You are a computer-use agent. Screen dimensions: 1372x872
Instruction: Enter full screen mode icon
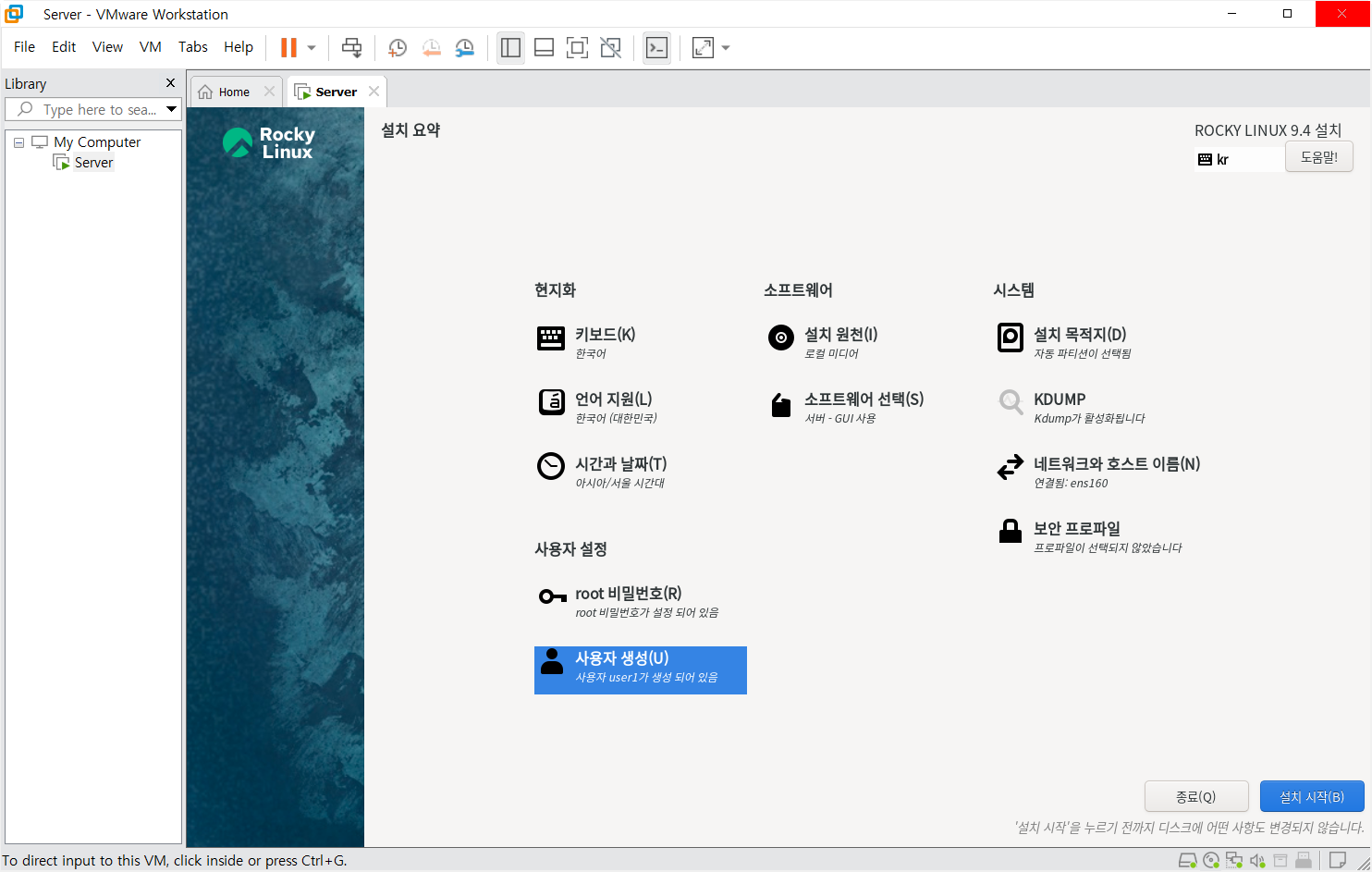(x=578, y=48)
